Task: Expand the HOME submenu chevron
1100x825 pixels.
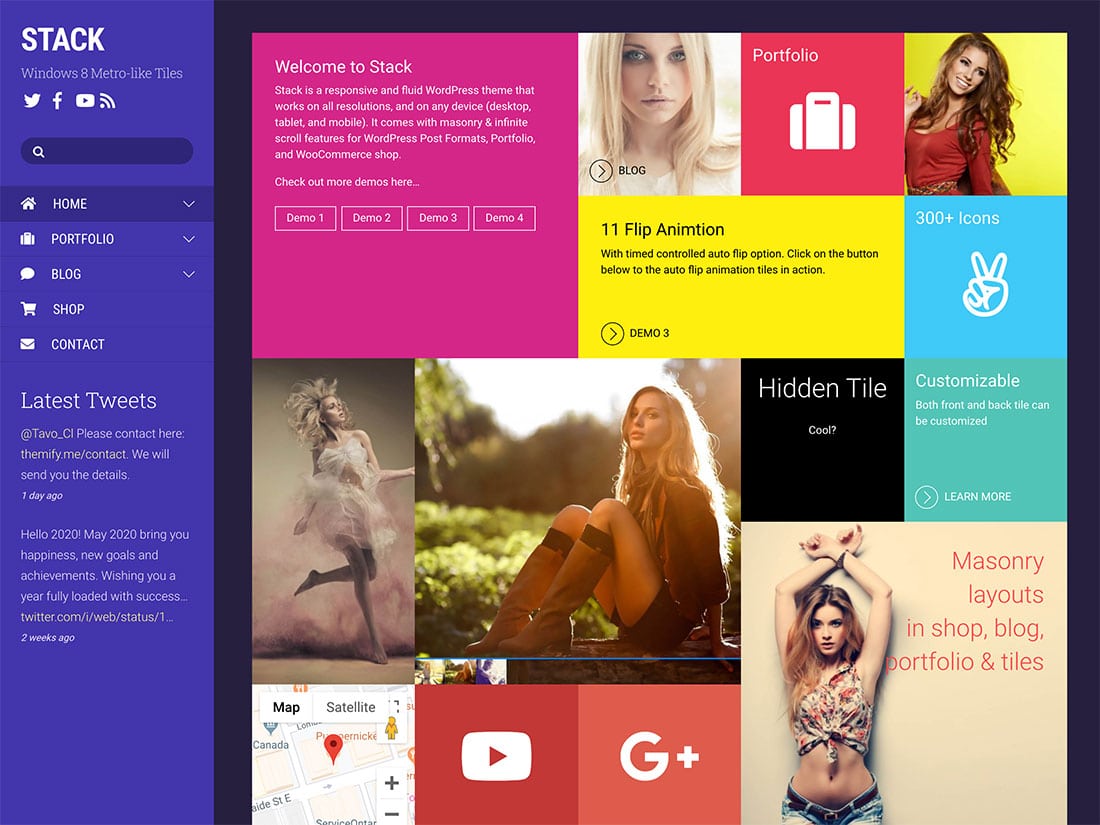Action: [x=189, y=203]
